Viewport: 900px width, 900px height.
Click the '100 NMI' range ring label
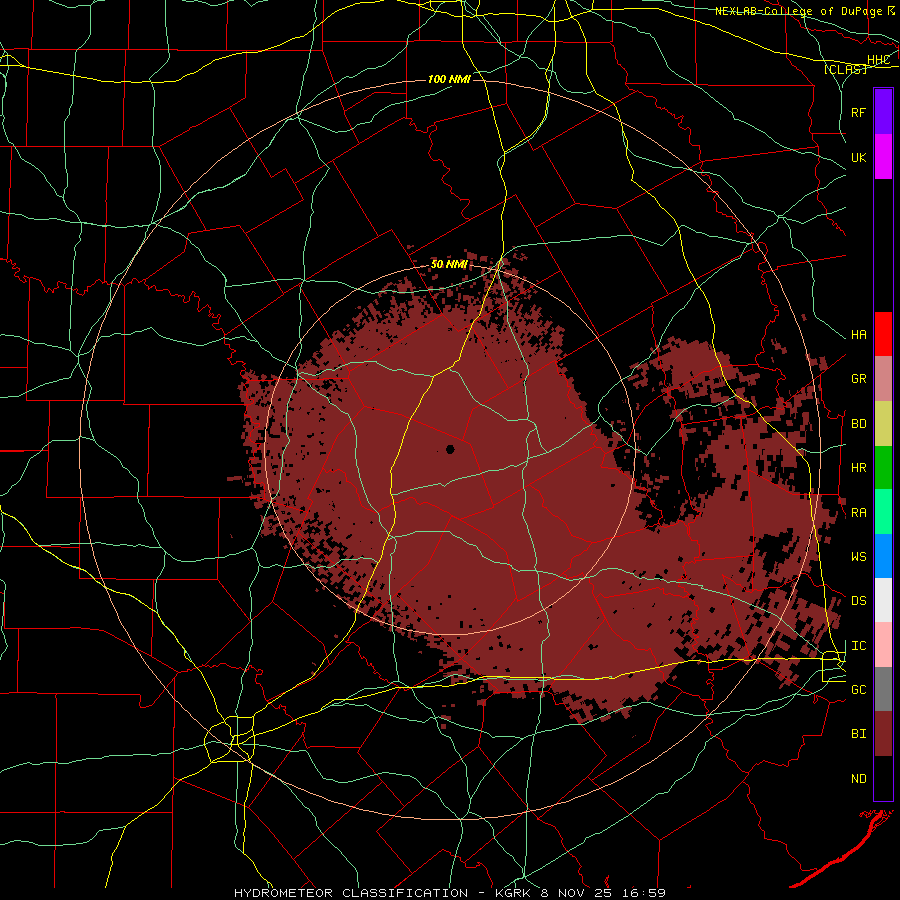click(x=449, y=79)
